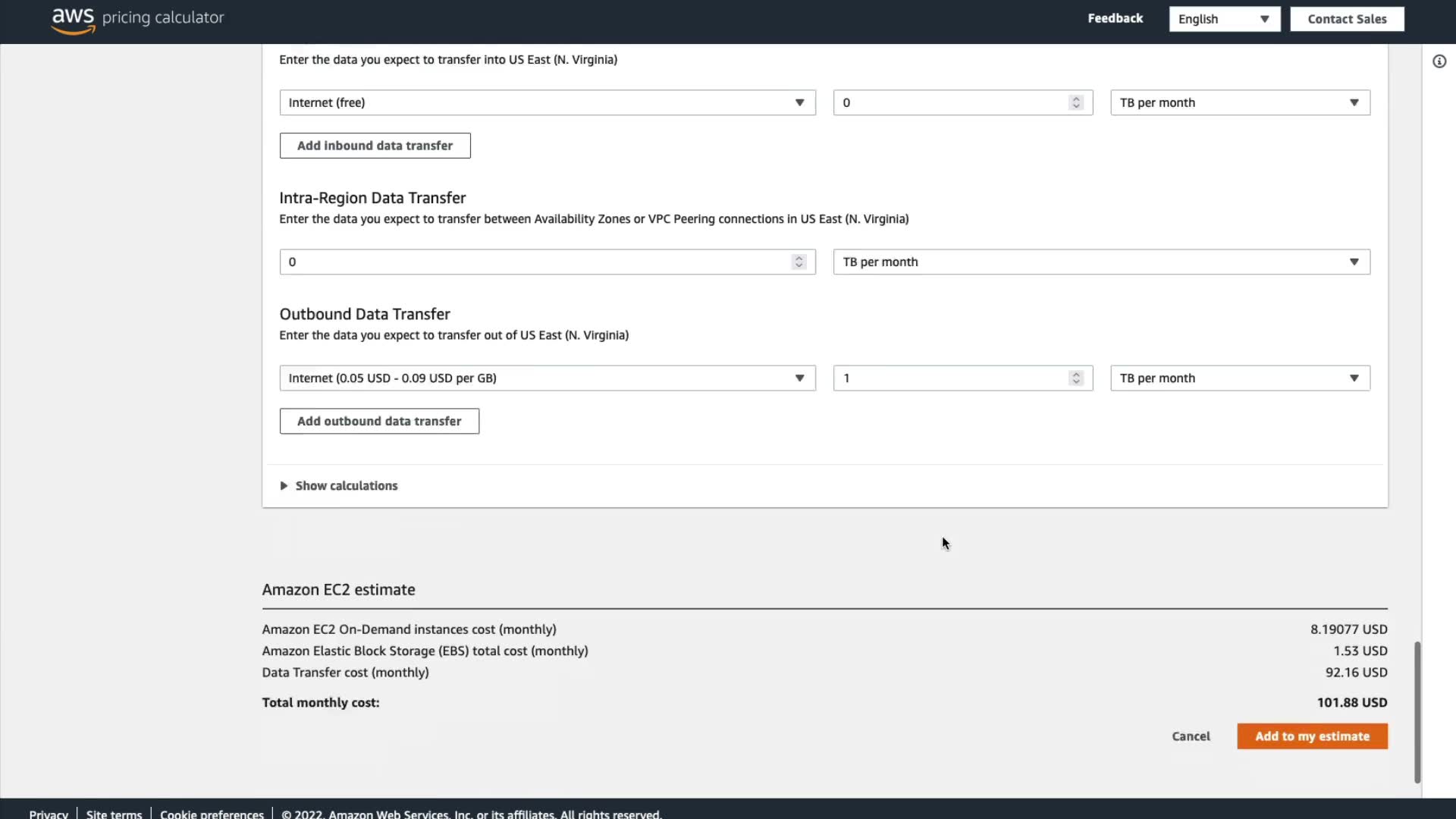Open outbound TB per month unit dropdown
The width and height of the screenshot is (1456, 819).
[x=1239, y=378]
